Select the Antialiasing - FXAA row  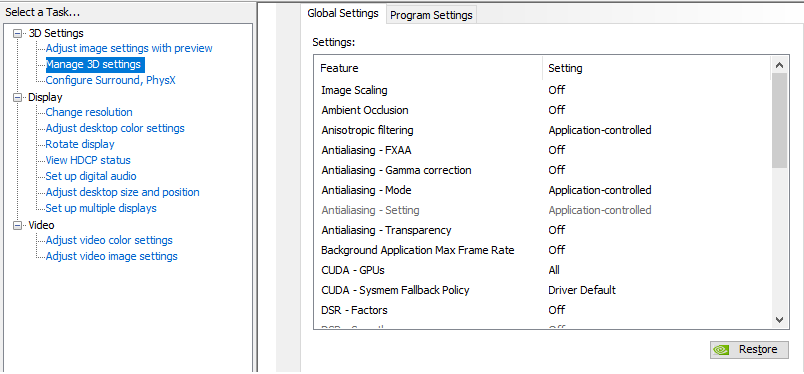(542, 150)
